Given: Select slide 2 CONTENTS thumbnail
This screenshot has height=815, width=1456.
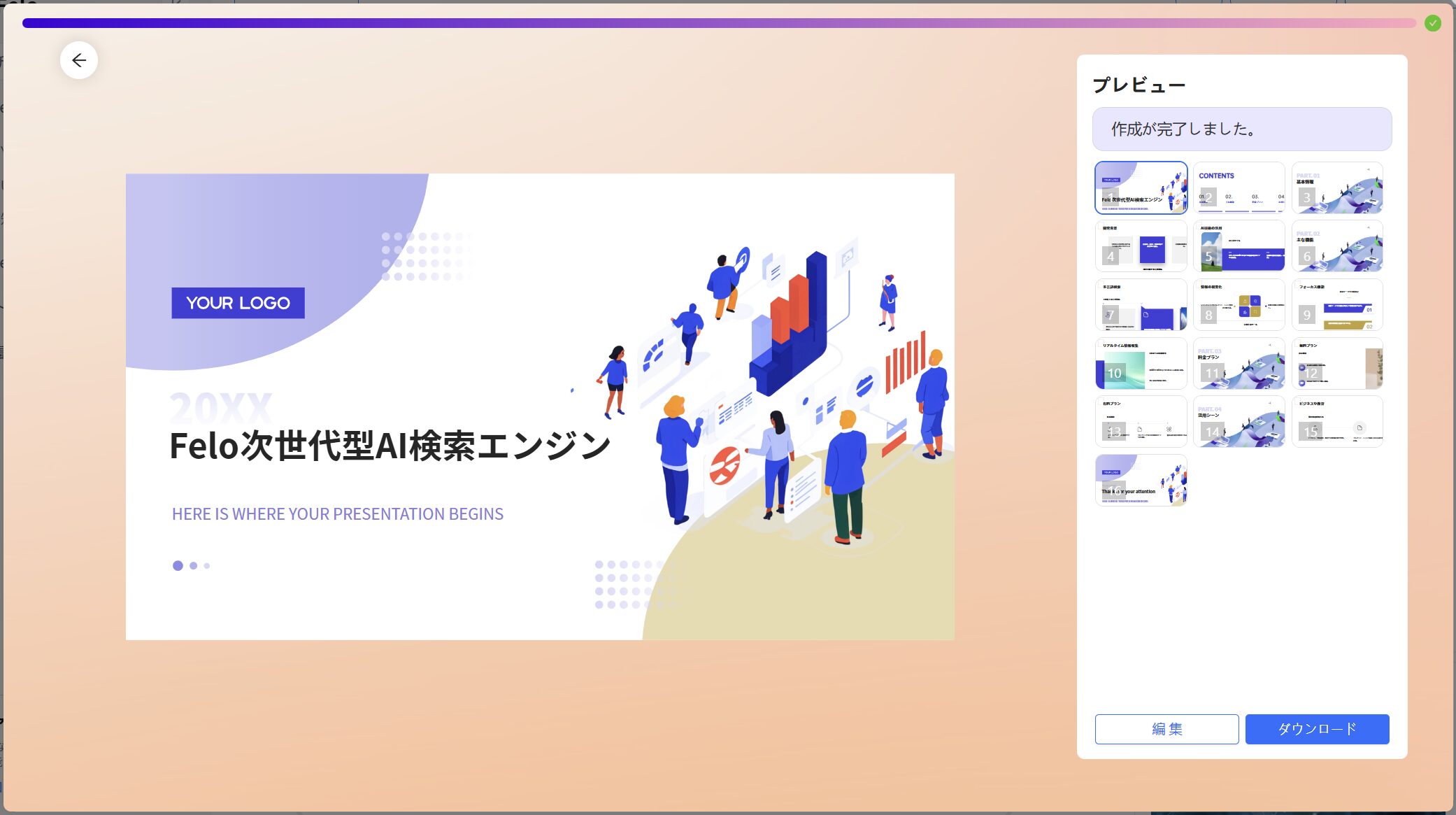Looking at the screenshot, I should click(x=1239, y=187).
